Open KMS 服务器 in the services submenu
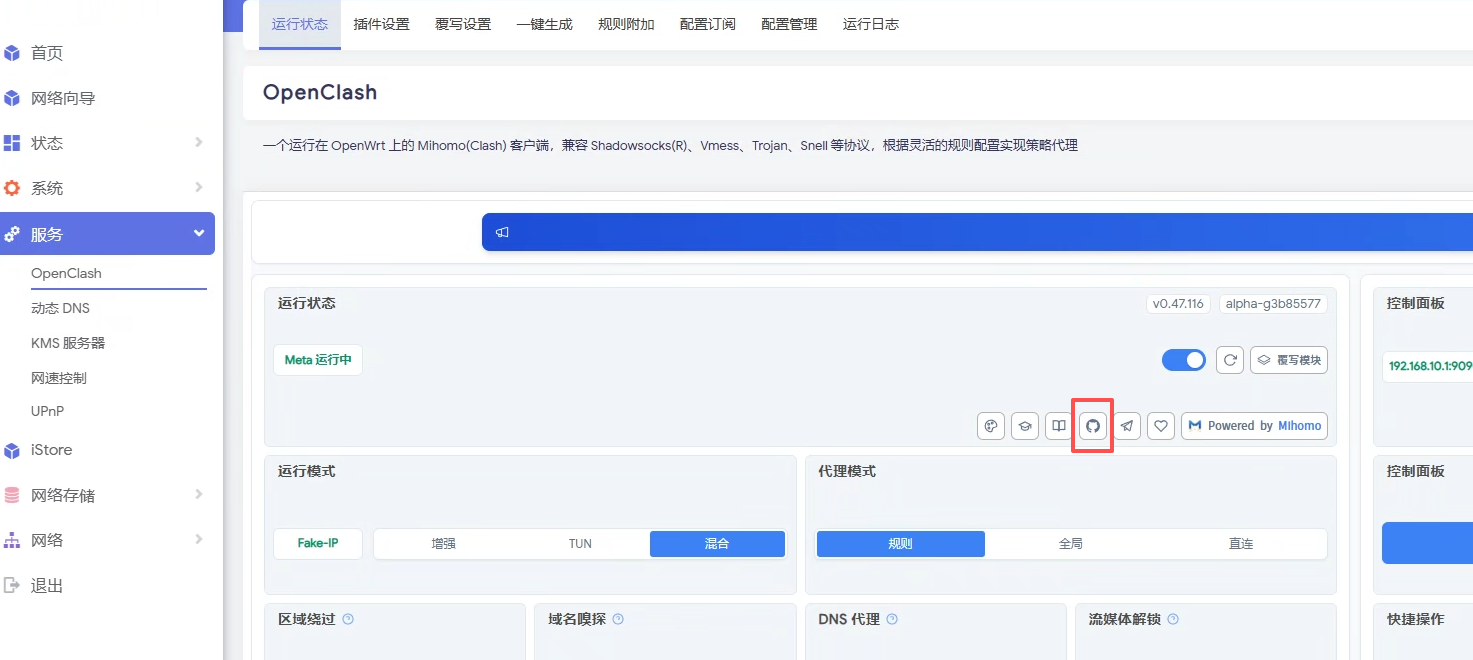1473x660 pixels. (68, 343)
